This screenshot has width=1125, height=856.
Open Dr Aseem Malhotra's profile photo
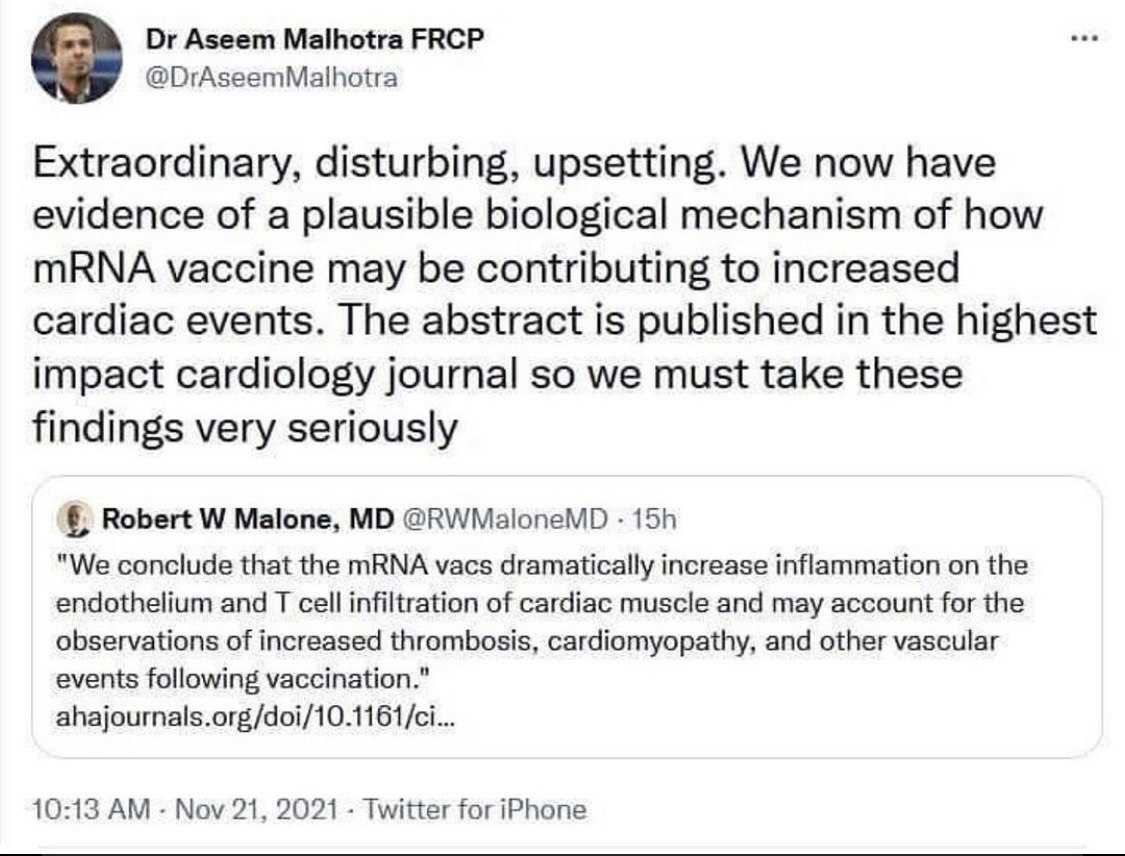[x=77, y=59]
